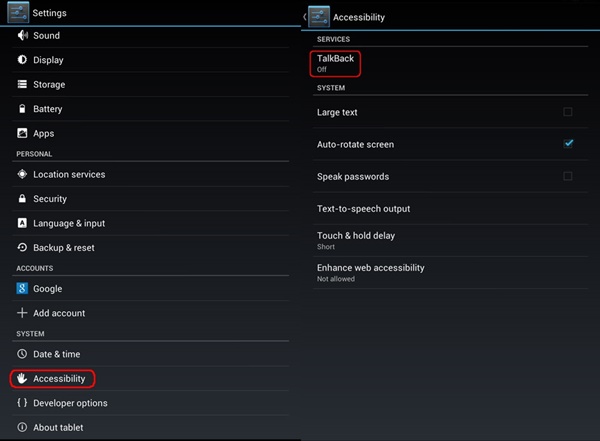Select Language & input menu item
Image resolution: width=600 pixels, height=441 pixels.
(x=150, y=223)
